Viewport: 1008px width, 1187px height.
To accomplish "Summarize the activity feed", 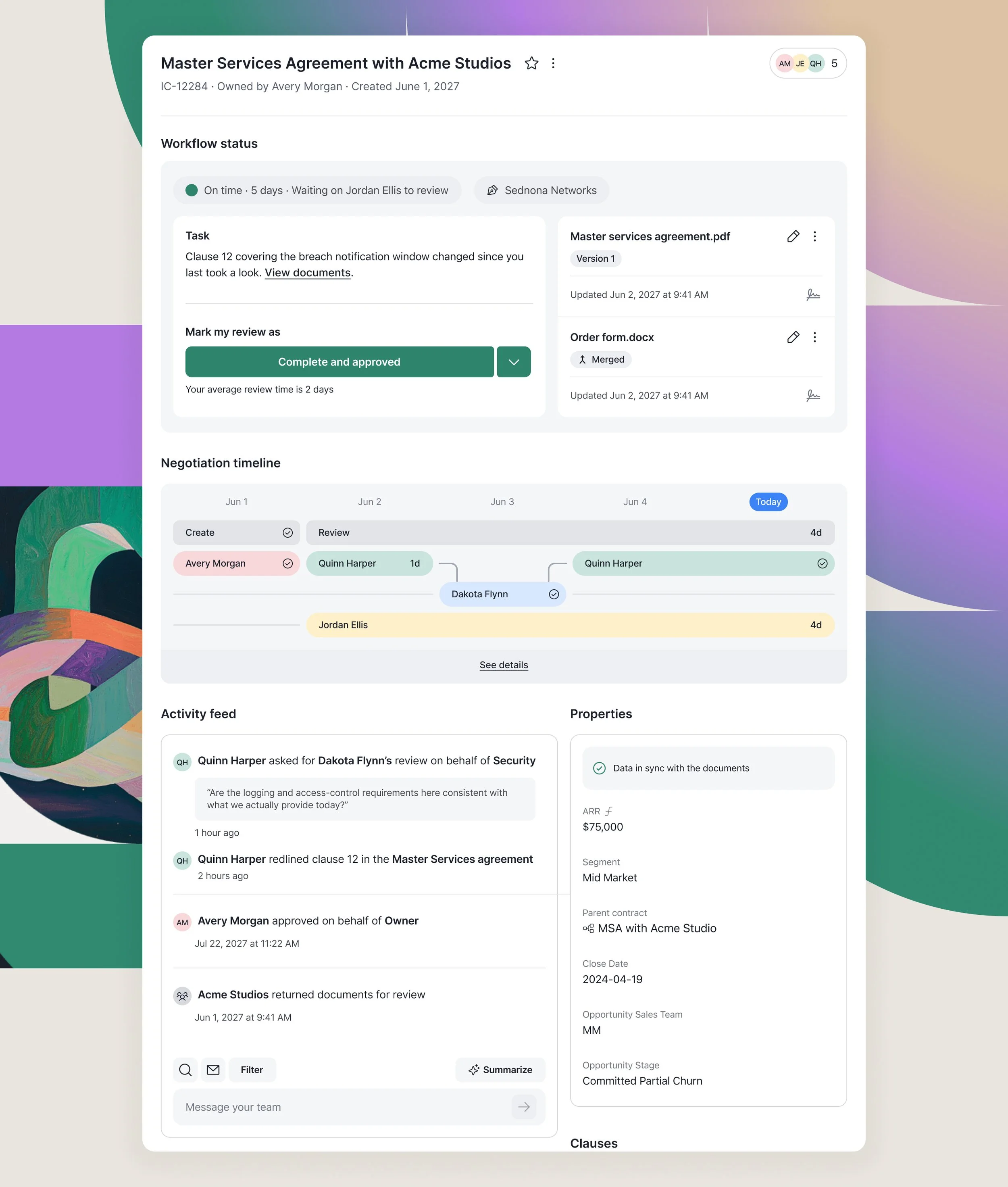I will (x=500, y=1070).
